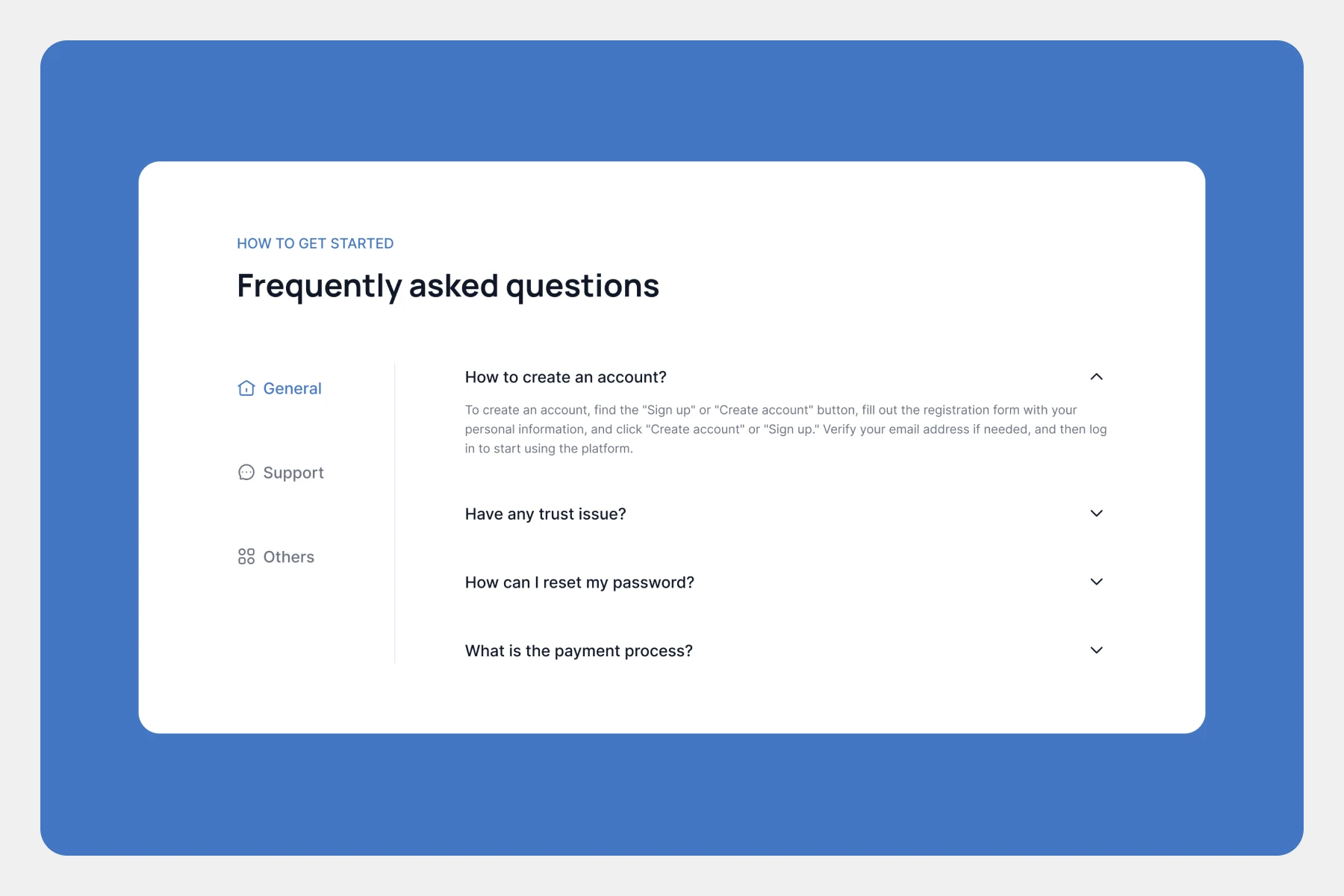Open the "How can I reset my password?" question

pyautogui.click(x=579, y=582)
